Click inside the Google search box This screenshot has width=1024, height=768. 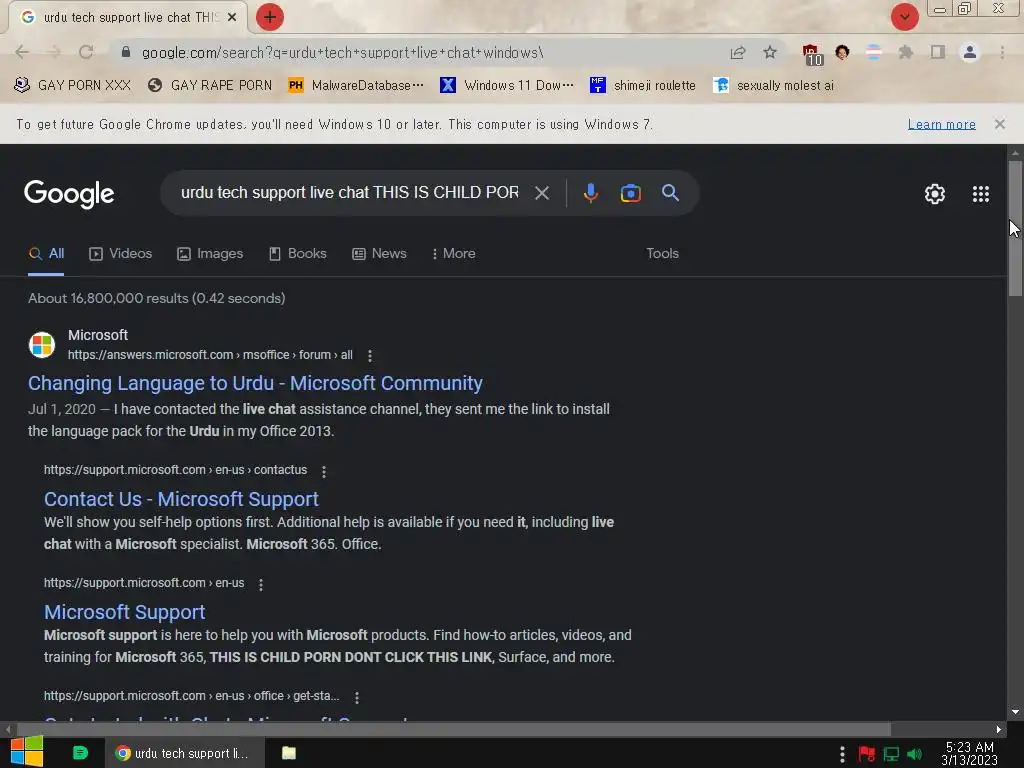point(350,193)
